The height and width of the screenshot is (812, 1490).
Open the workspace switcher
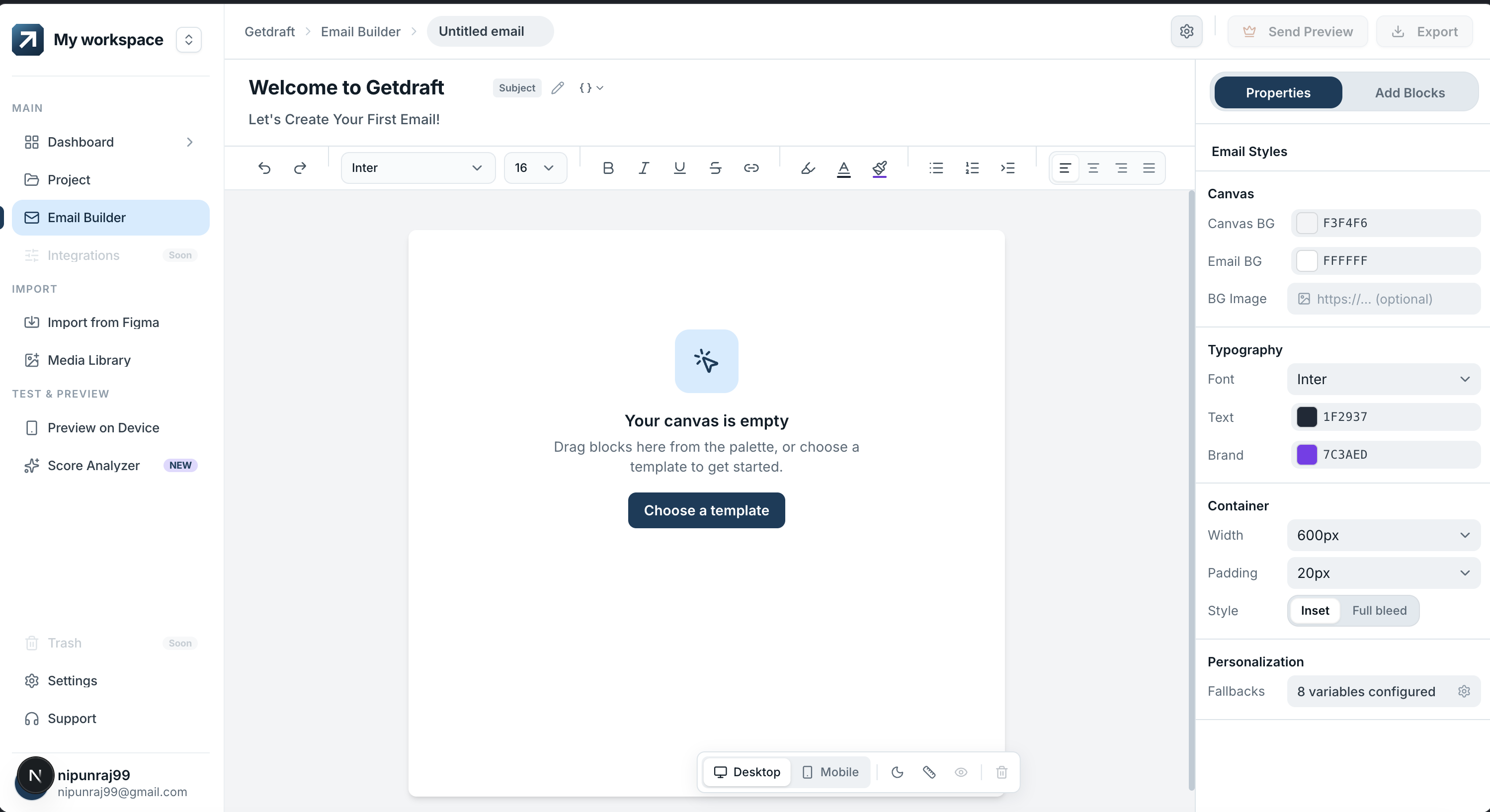(x=188, y=39)
